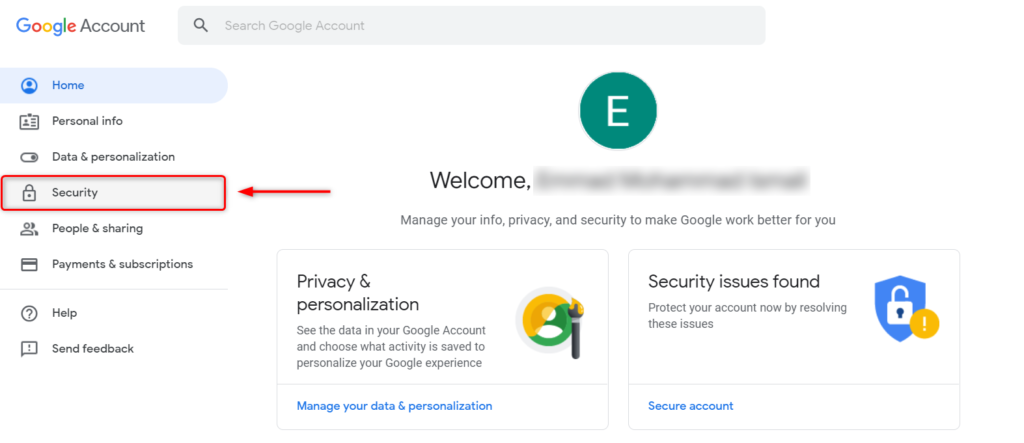Click the Manage your info tagline text
Screen dimensions: 1024x443
pos(618,220)
